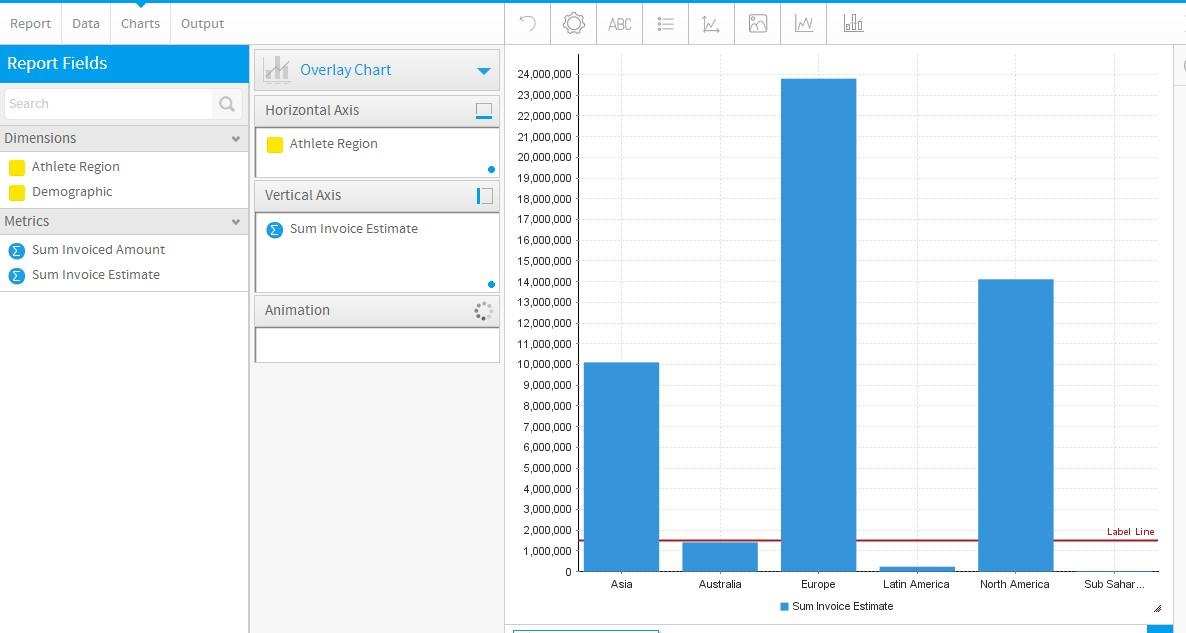This screenshot has width=1186, height=633.
Task: Click the Asia bar in the chart
Action: point(621,467)
